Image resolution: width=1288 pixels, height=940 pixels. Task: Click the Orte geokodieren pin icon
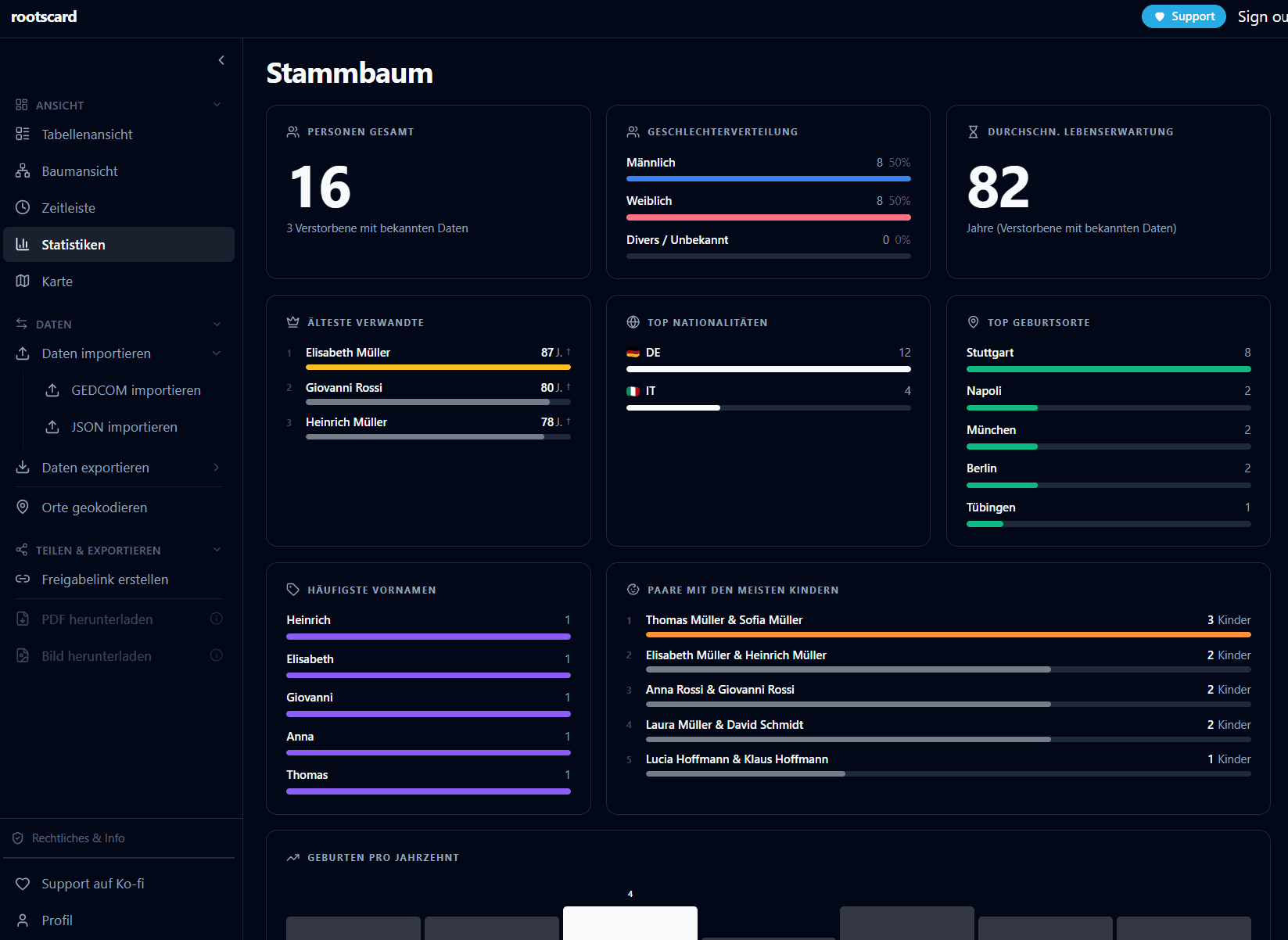tap(23, 508)
